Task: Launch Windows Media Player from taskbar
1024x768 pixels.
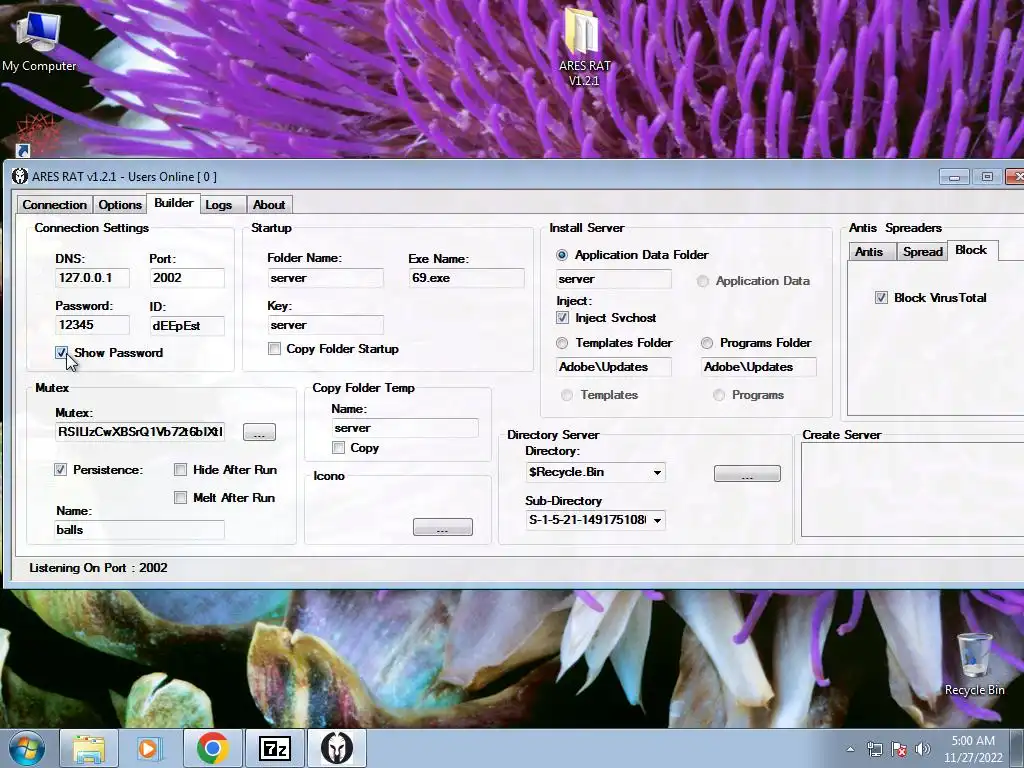Action: pos(150,748)
